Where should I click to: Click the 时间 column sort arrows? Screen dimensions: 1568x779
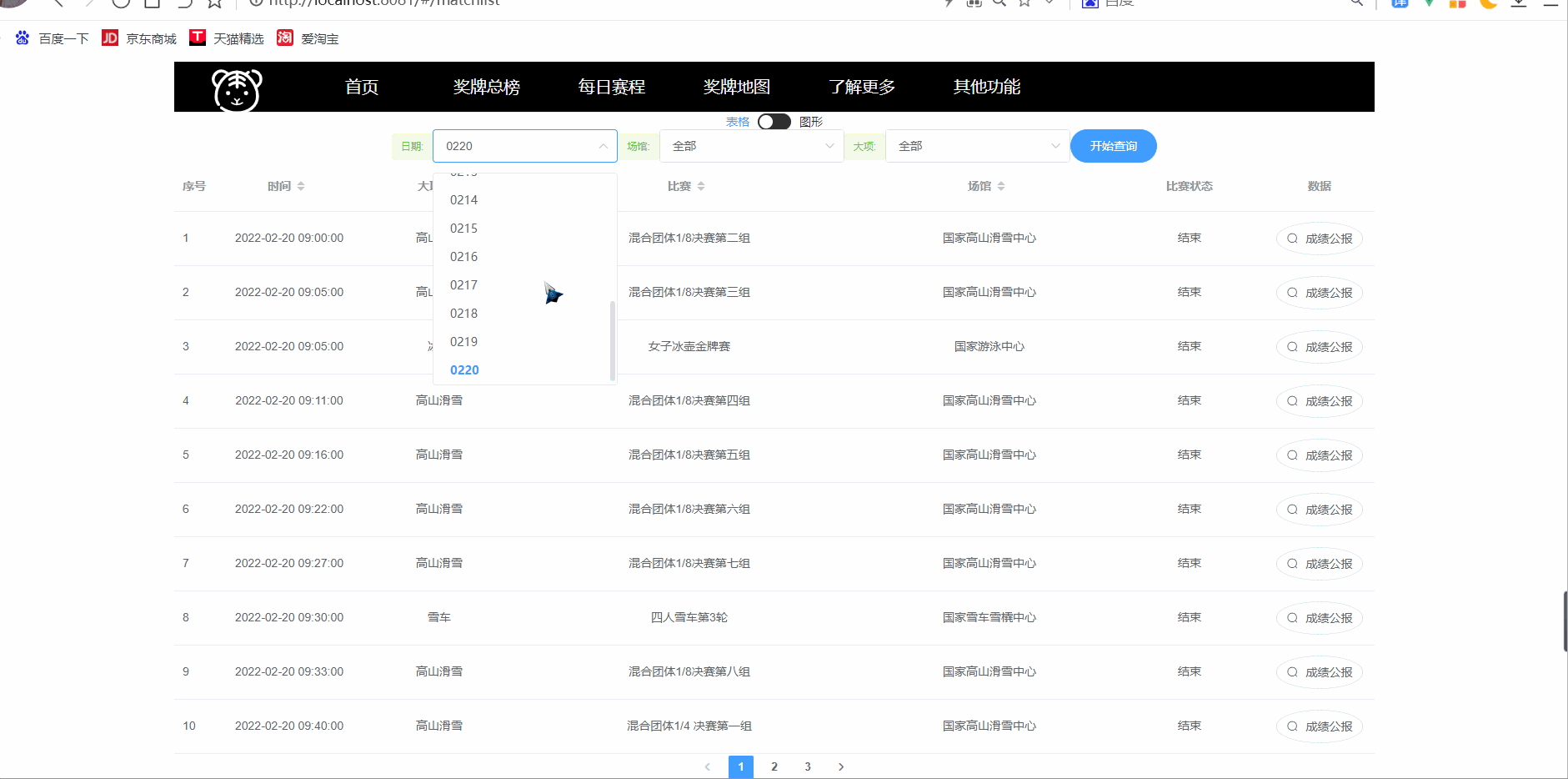[302, 186]
